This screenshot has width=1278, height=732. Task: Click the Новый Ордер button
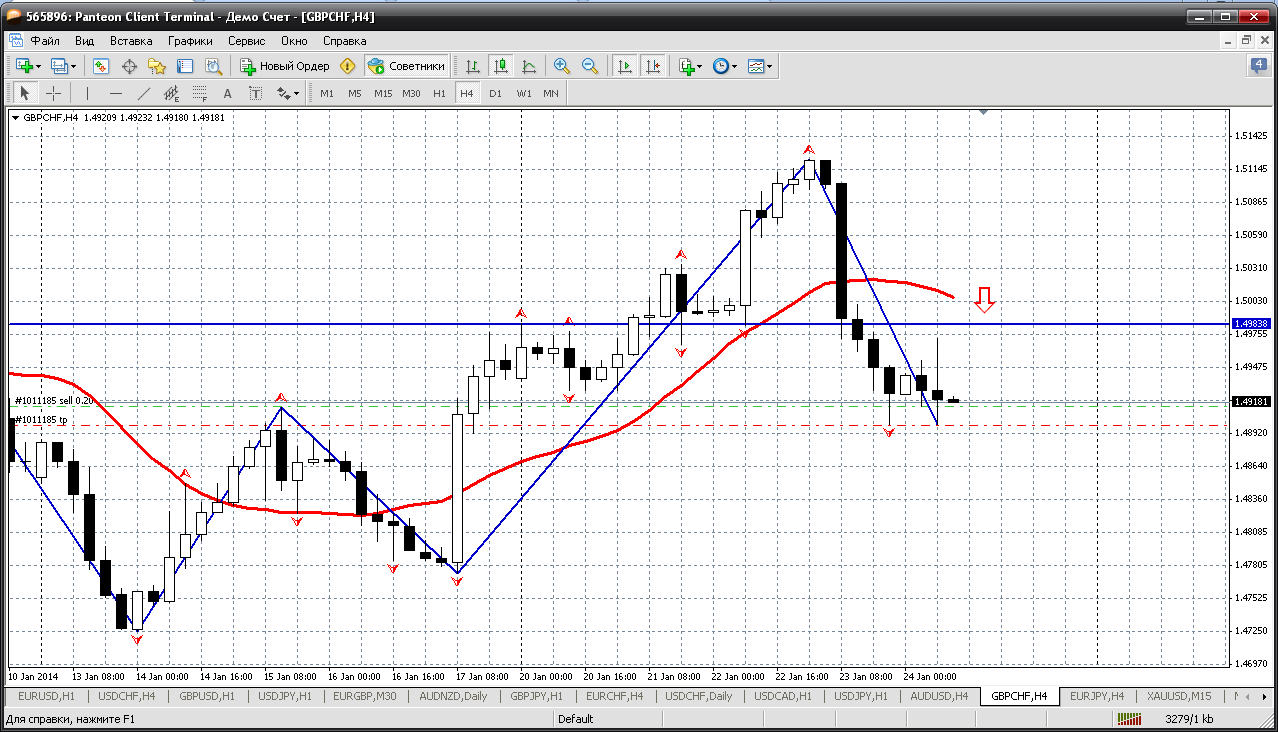pos(285,66)
